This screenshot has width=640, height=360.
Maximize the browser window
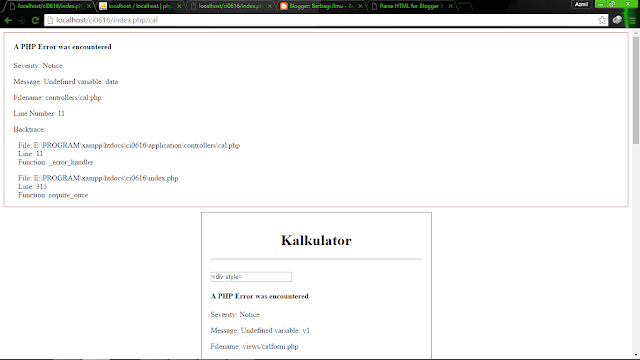pos(612,4)
